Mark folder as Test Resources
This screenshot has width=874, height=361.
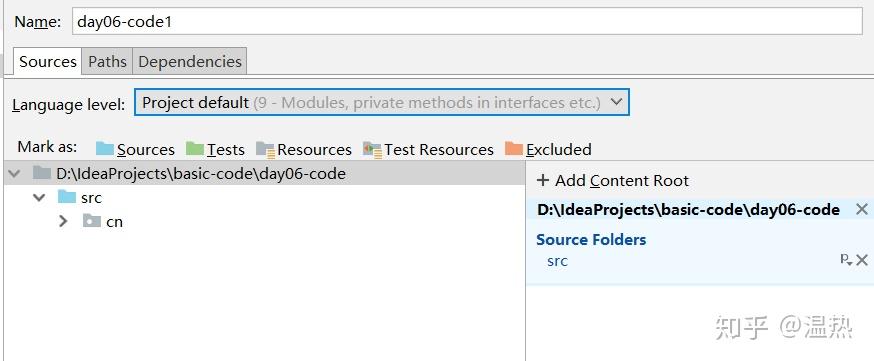tap(428, 149)
